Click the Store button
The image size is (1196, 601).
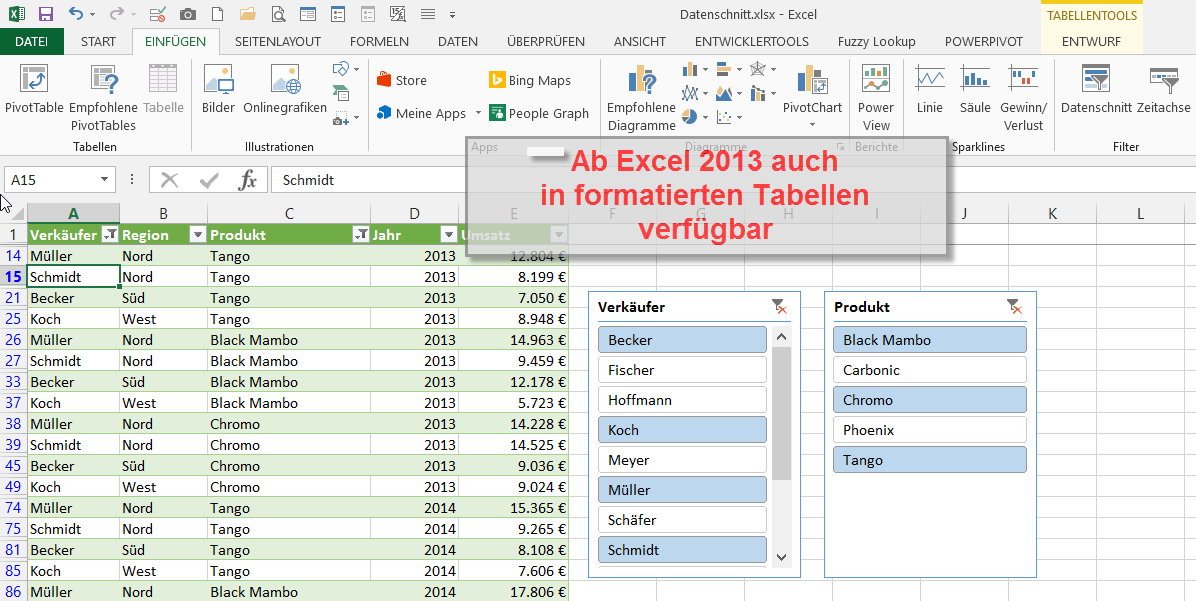coord(402,81)
